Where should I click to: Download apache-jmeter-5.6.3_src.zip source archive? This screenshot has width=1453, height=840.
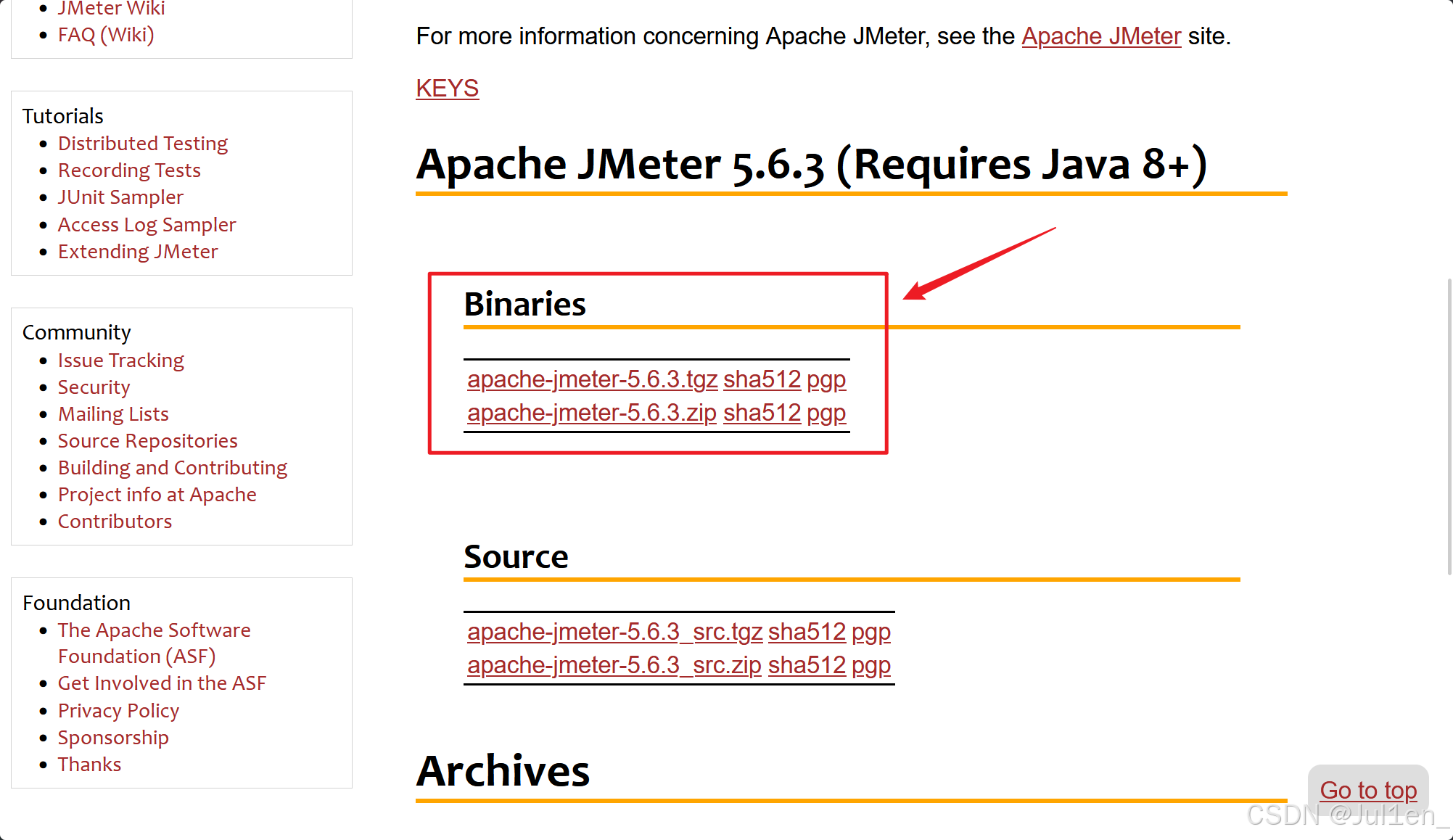(614, 665)
